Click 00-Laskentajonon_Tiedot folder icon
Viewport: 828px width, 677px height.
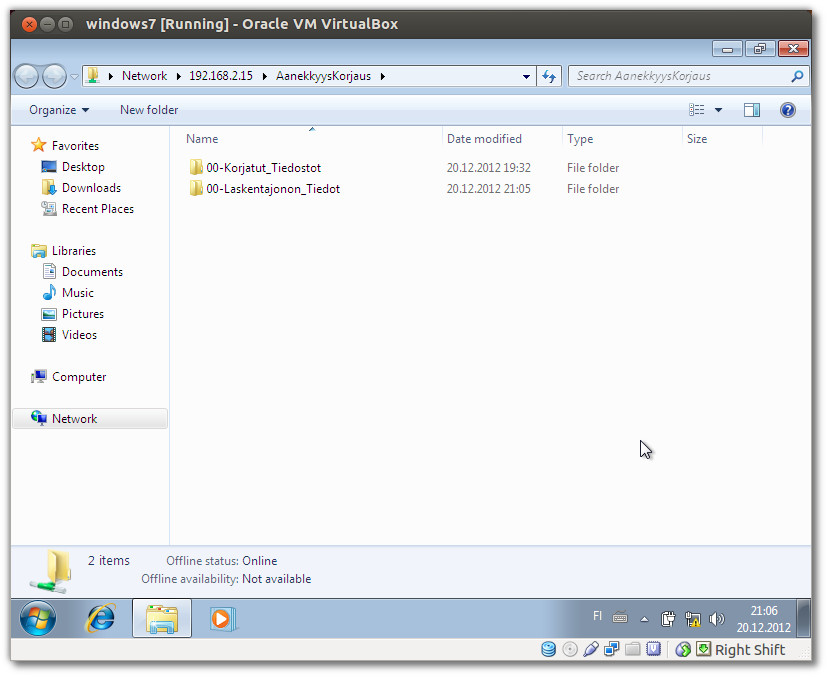[x=196, y=189]
